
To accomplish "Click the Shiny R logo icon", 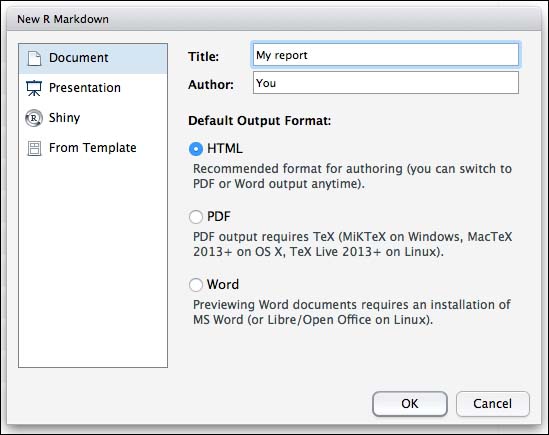I will click(34, 118).
